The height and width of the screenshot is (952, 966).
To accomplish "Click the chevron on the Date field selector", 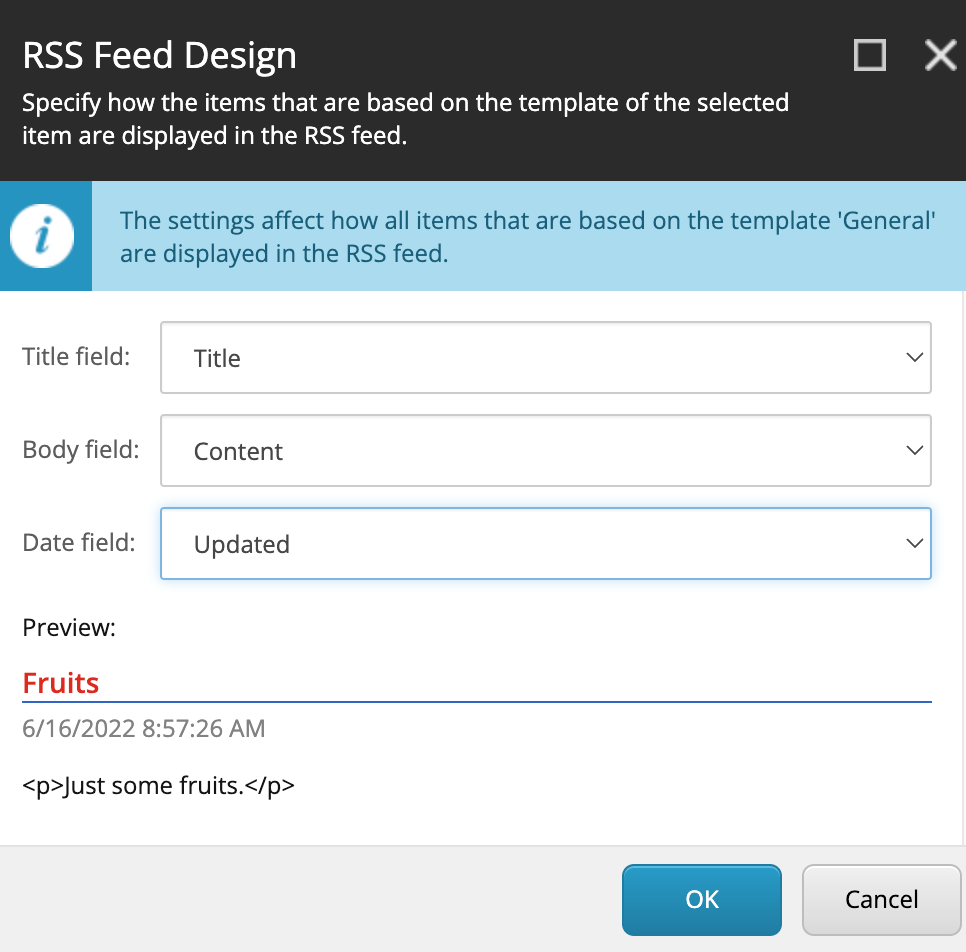I will [913, 543].
